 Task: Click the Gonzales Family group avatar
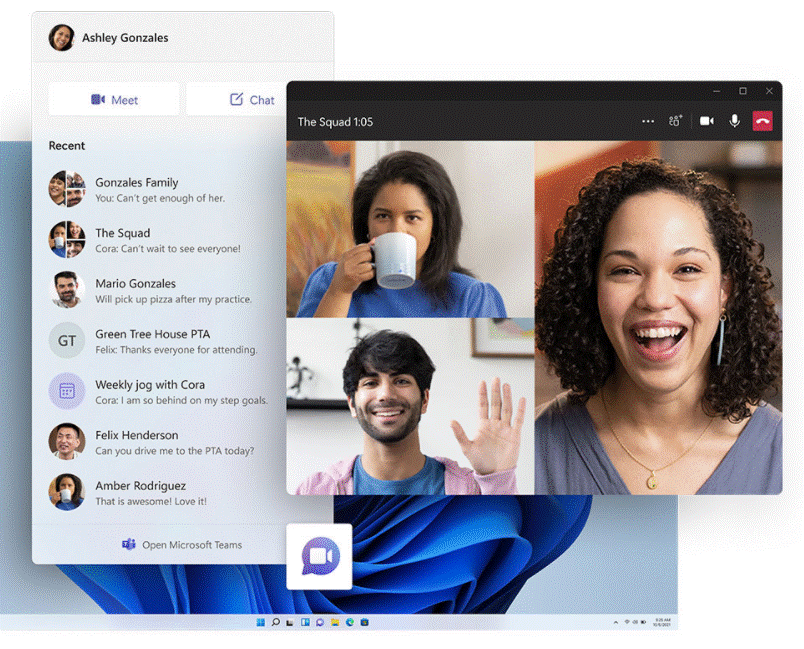[67, 189]
